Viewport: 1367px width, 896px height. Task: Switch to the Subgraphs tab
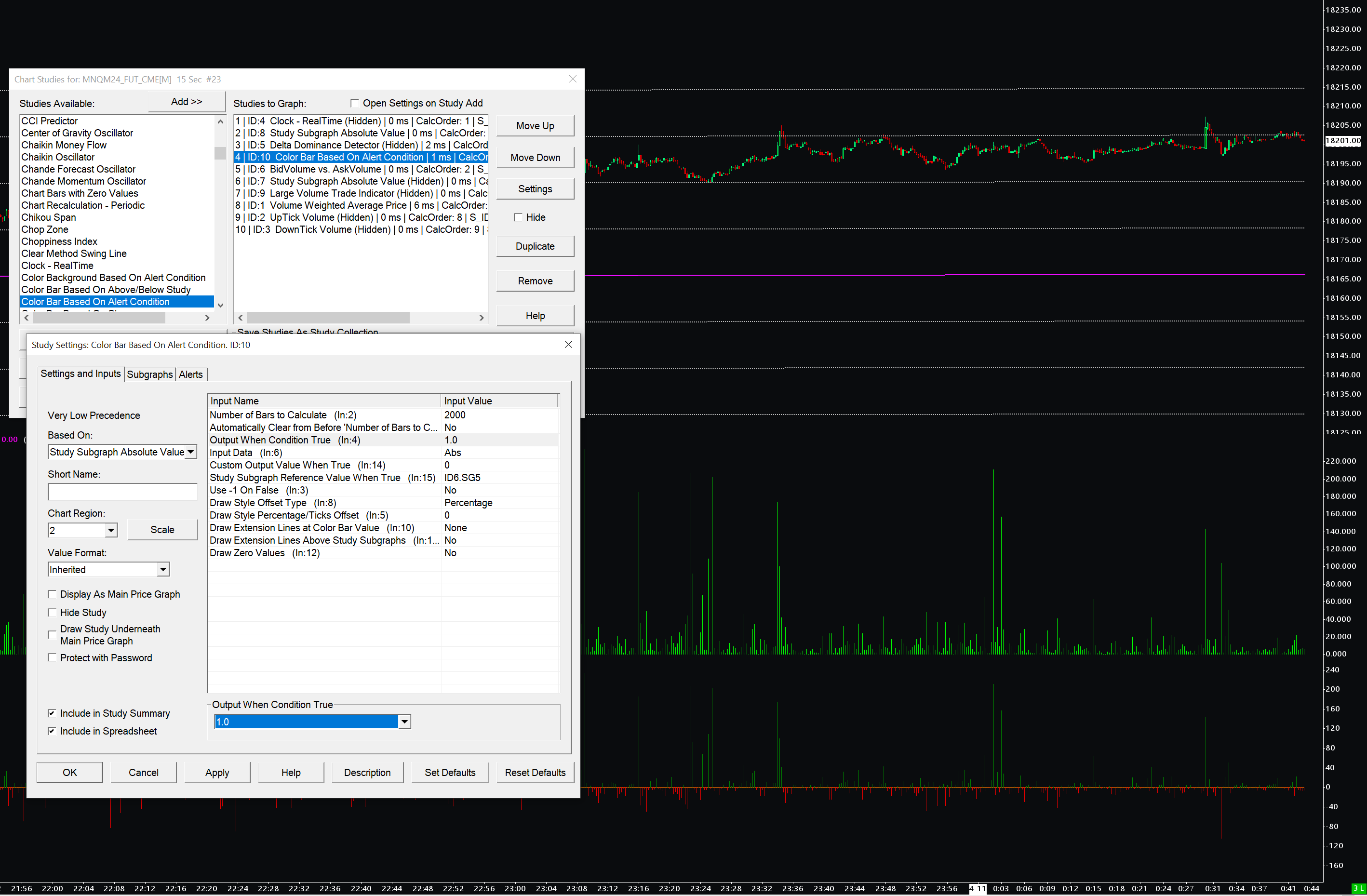(x=149, y=374)
